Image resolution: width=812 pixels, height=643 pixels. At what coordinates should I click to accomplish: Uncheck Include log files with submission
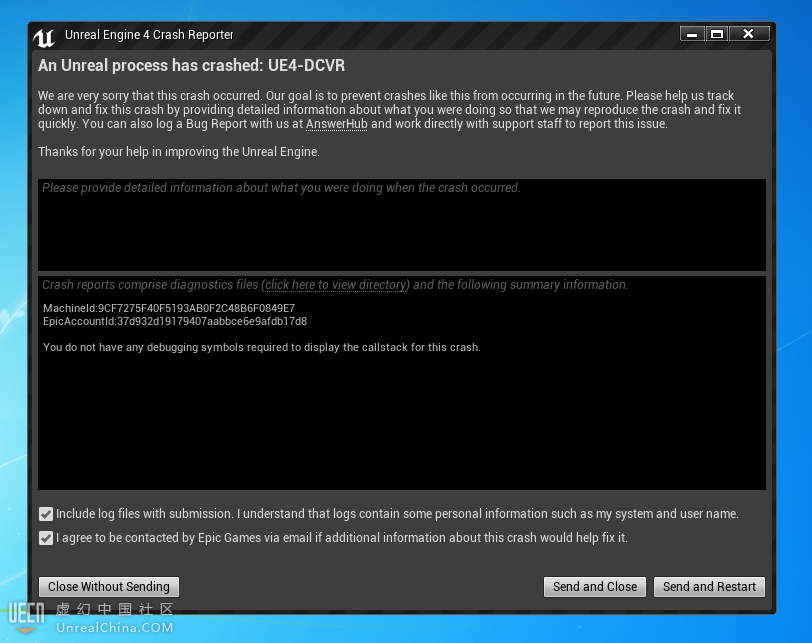coord(46,514)
